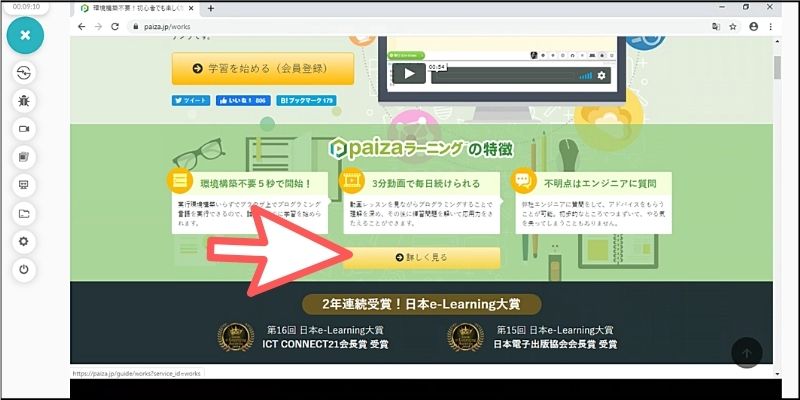Screen dimensions: 800x400
Task: Reload the paiza page
Action: pyautogui.click(x=115, y=27)
